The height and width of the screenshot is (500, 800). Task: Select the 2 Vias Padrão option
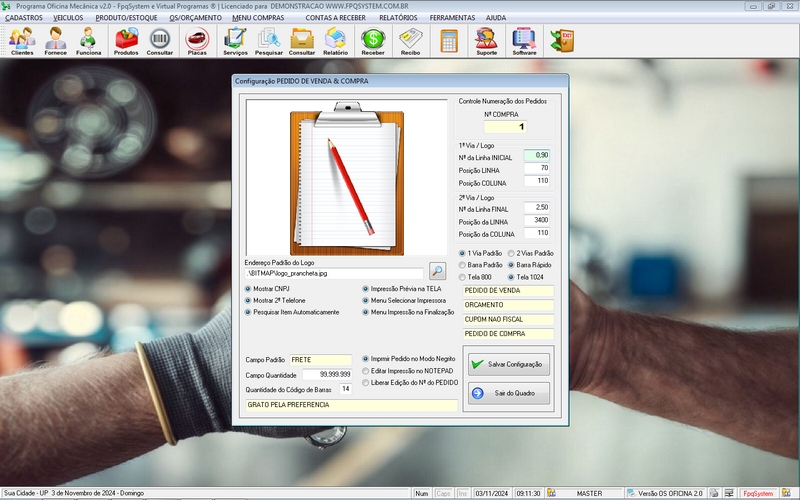(x=510, y=253)
